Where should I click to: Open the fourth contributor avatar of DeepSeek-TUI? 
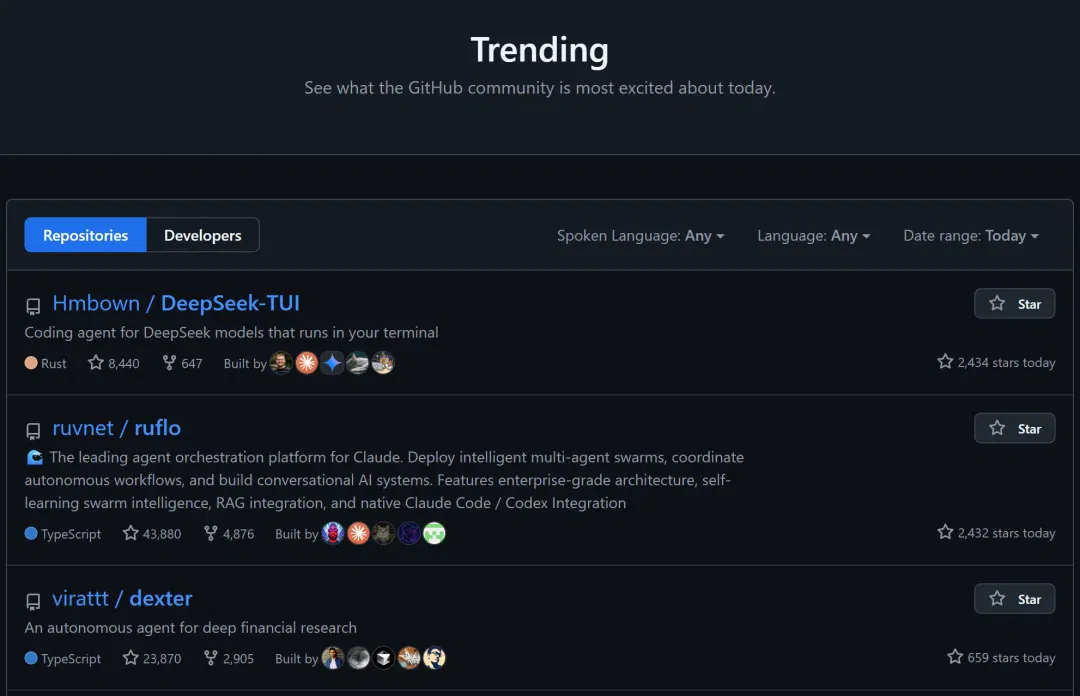tap(357, 362)
